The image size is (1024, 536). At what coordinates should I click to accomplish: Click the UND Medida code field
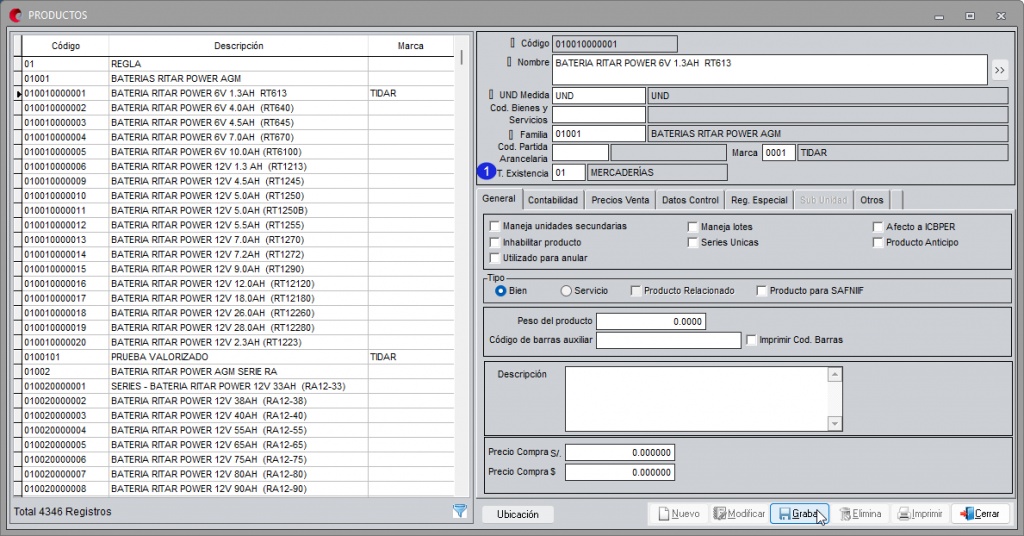(599, 95)
